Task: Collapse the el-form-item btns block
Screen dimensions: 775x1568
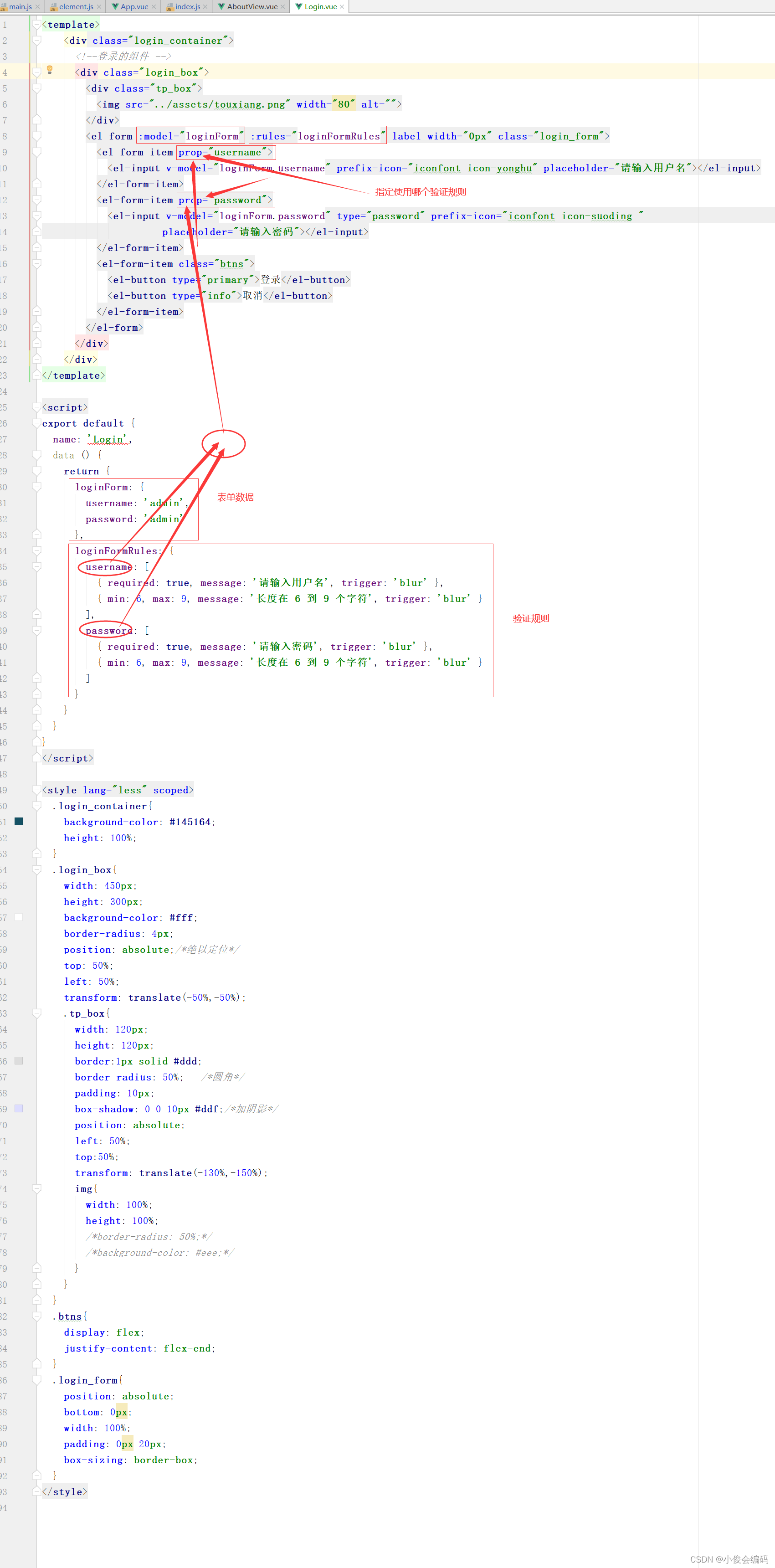Action: click(36, 263)
